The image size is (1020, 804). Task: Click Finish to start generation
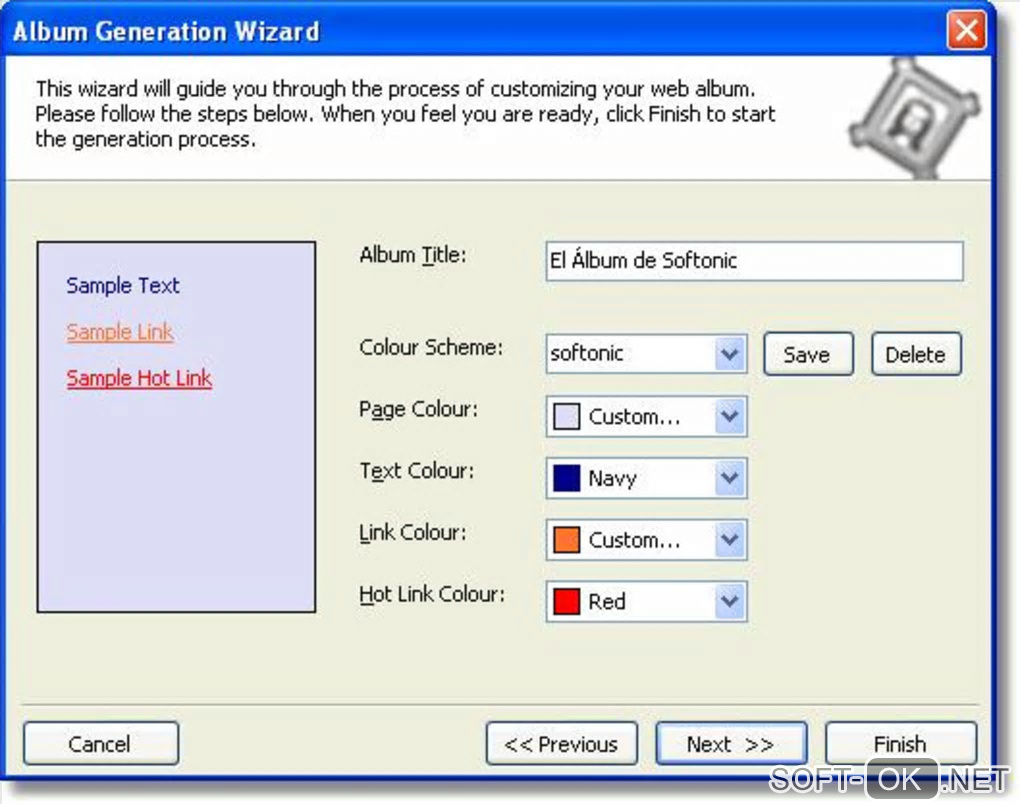(900, 743)
